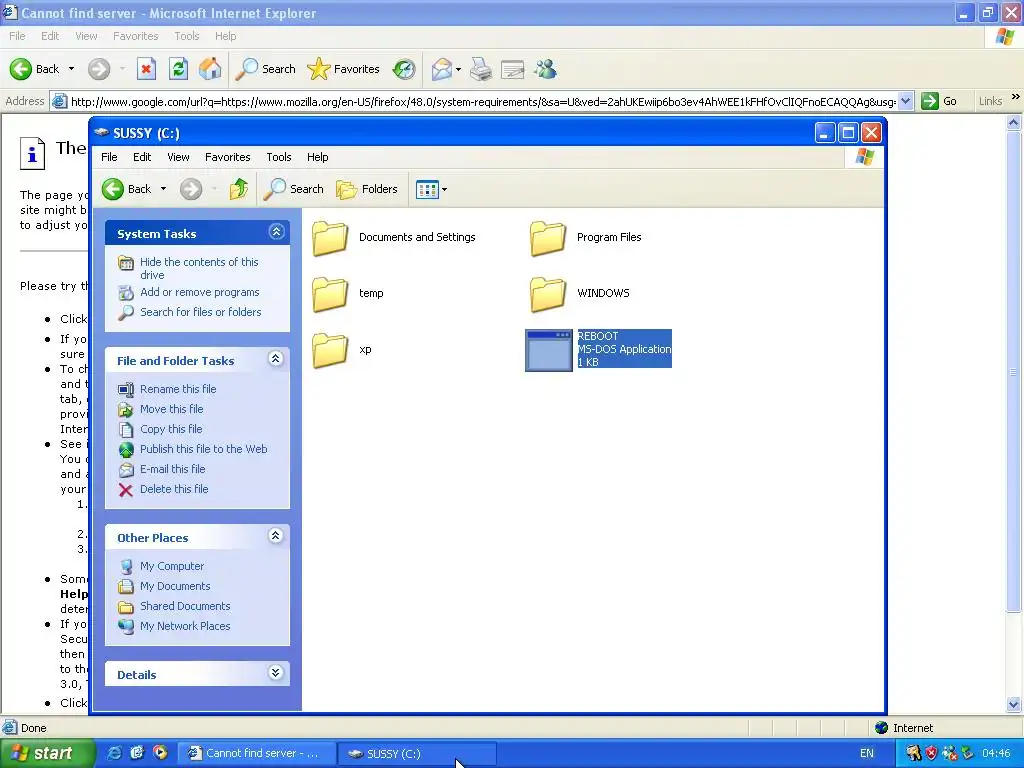Click Rename this file
The image size is (1024, 768).
tap(178, 389)
